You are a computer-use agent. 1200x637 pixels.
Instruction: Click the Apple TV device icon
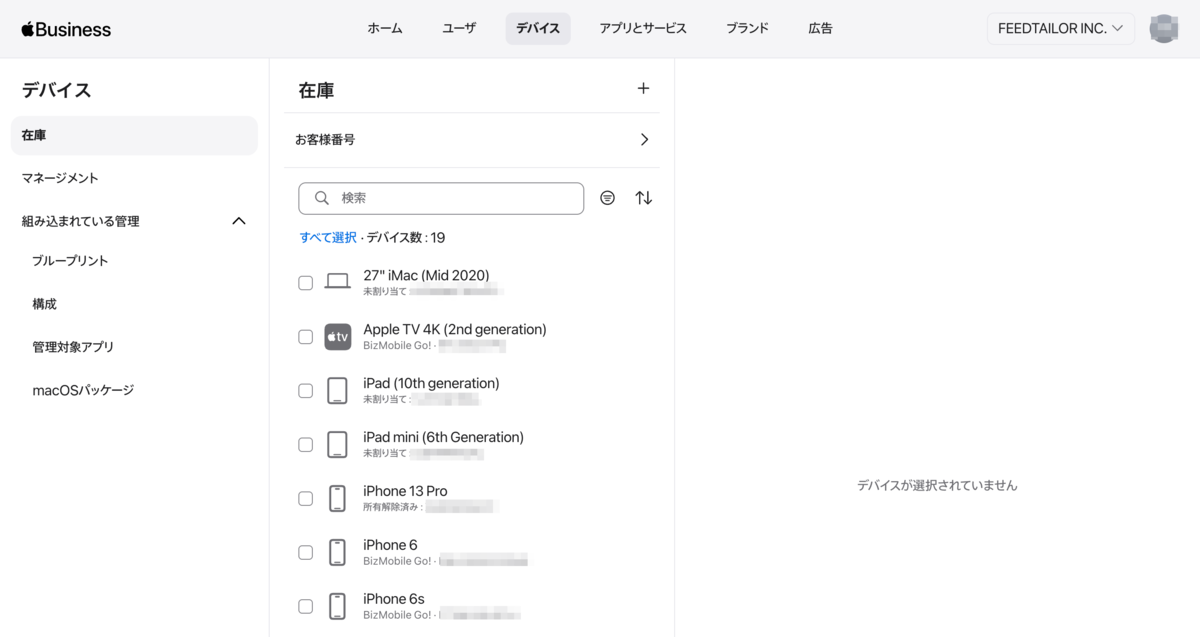point(338,337)
